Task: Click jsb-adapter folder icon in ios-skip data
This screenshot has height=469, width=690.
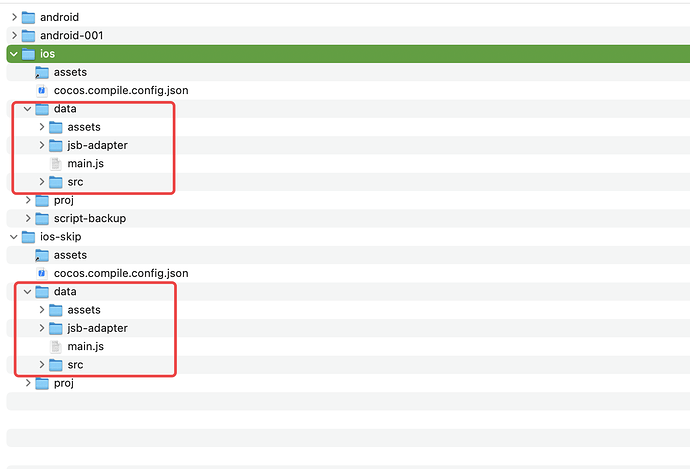Action: point(55,329)
